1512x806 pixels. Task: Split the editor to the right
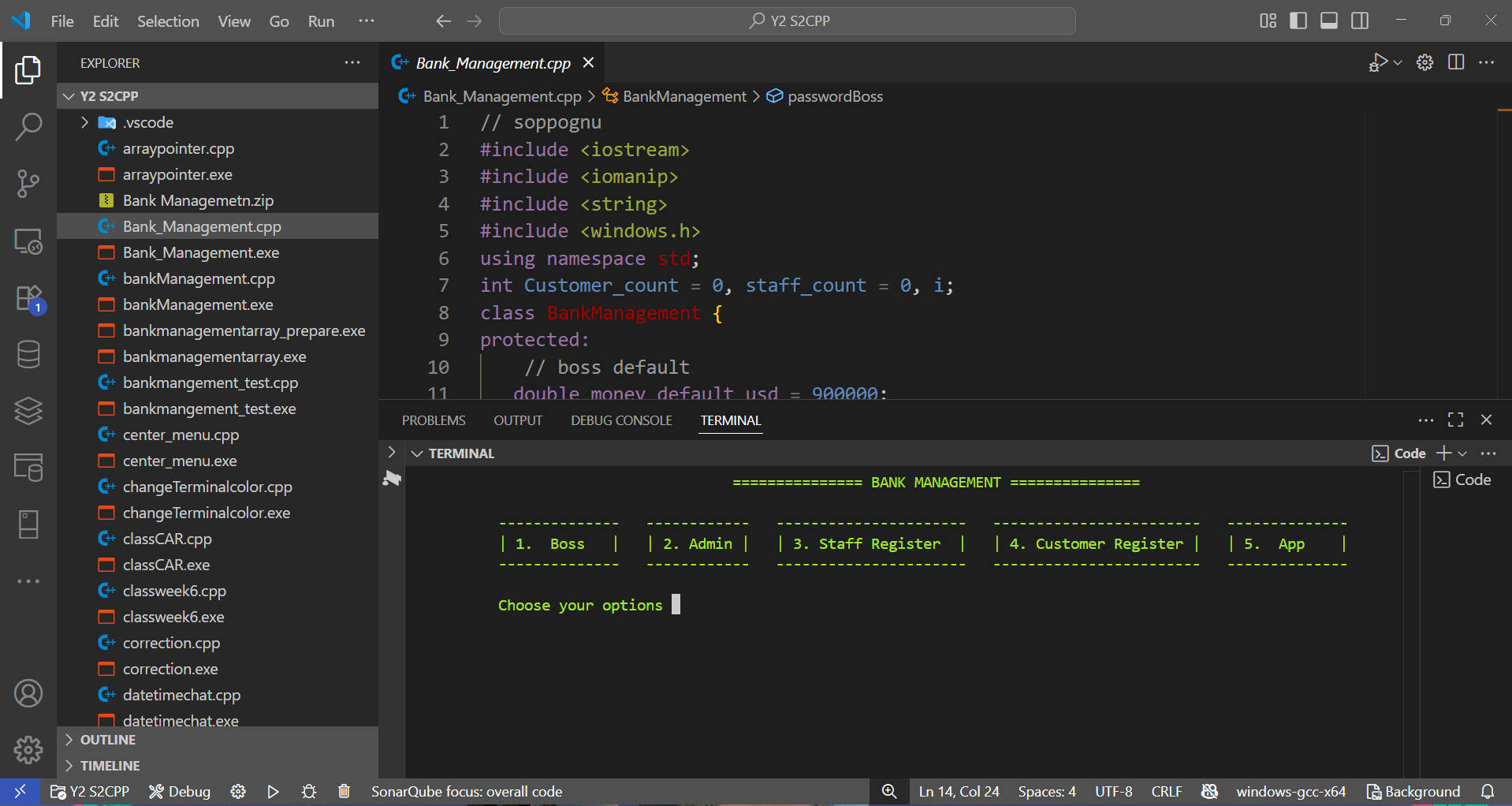1456,62
